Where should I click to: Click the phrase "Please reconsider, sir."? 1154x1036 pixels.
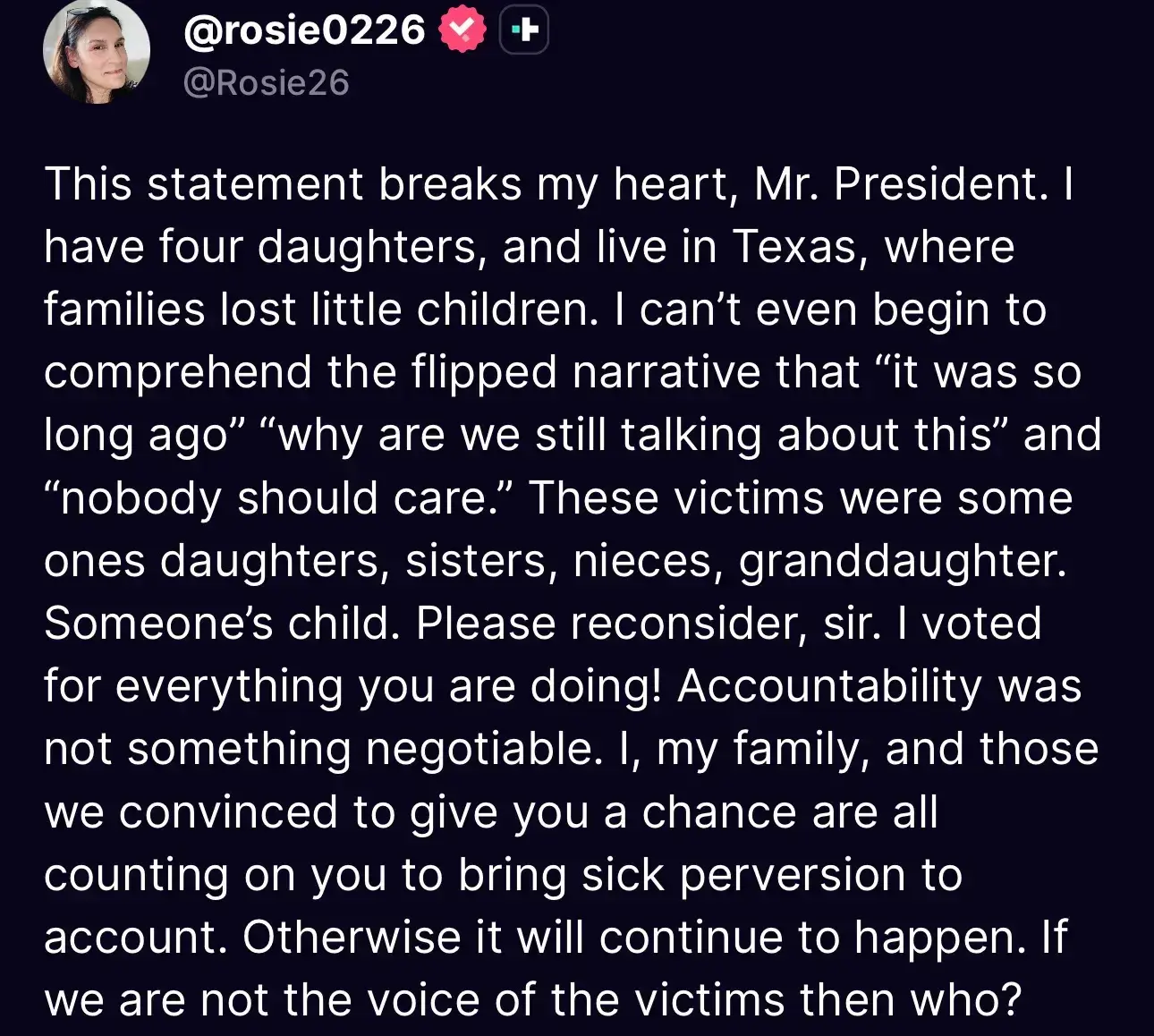coord(649,624)
